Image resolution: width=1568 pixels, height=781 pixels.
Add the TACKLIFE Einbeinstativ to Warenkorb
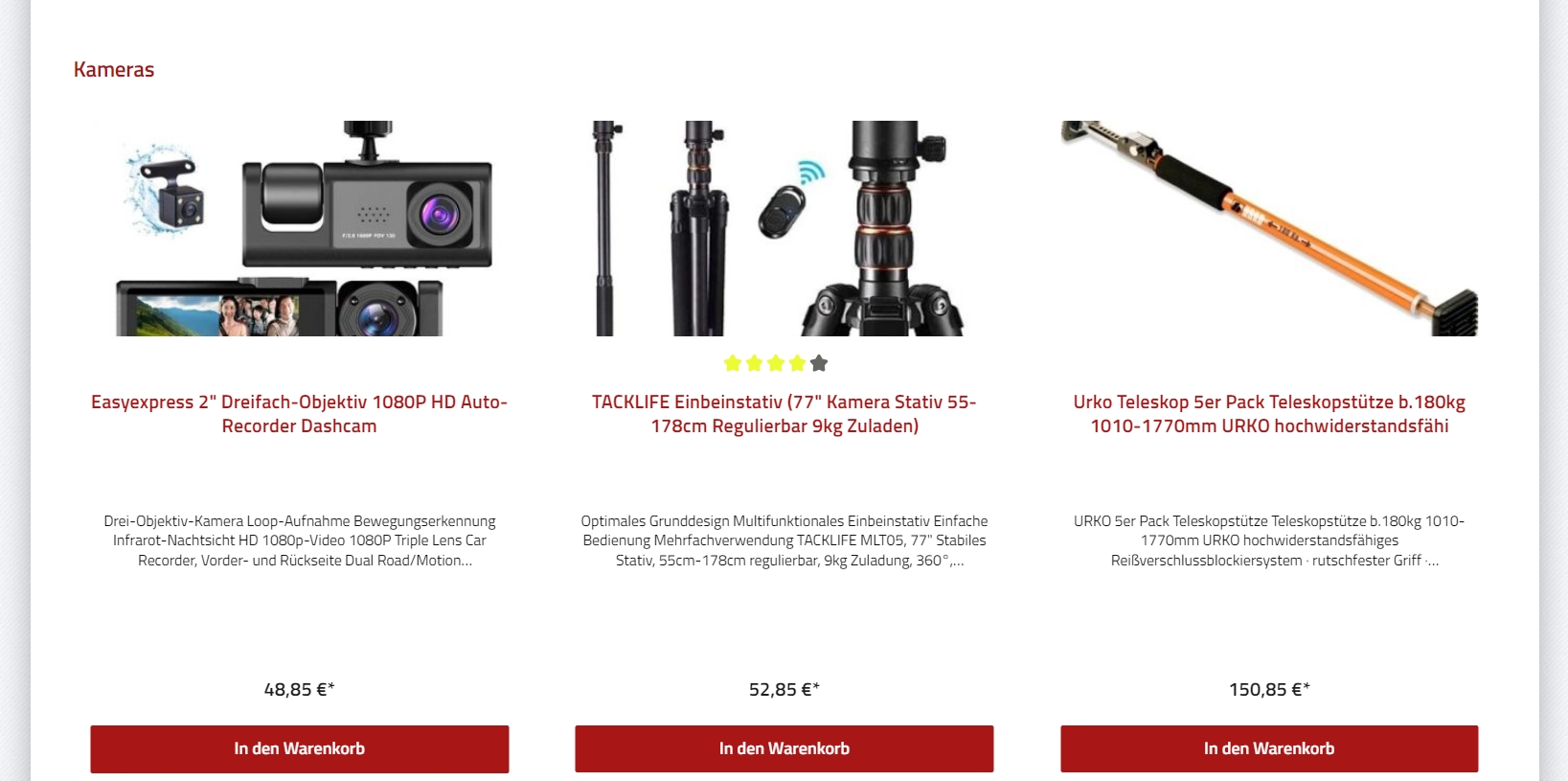tap(784, 748)
